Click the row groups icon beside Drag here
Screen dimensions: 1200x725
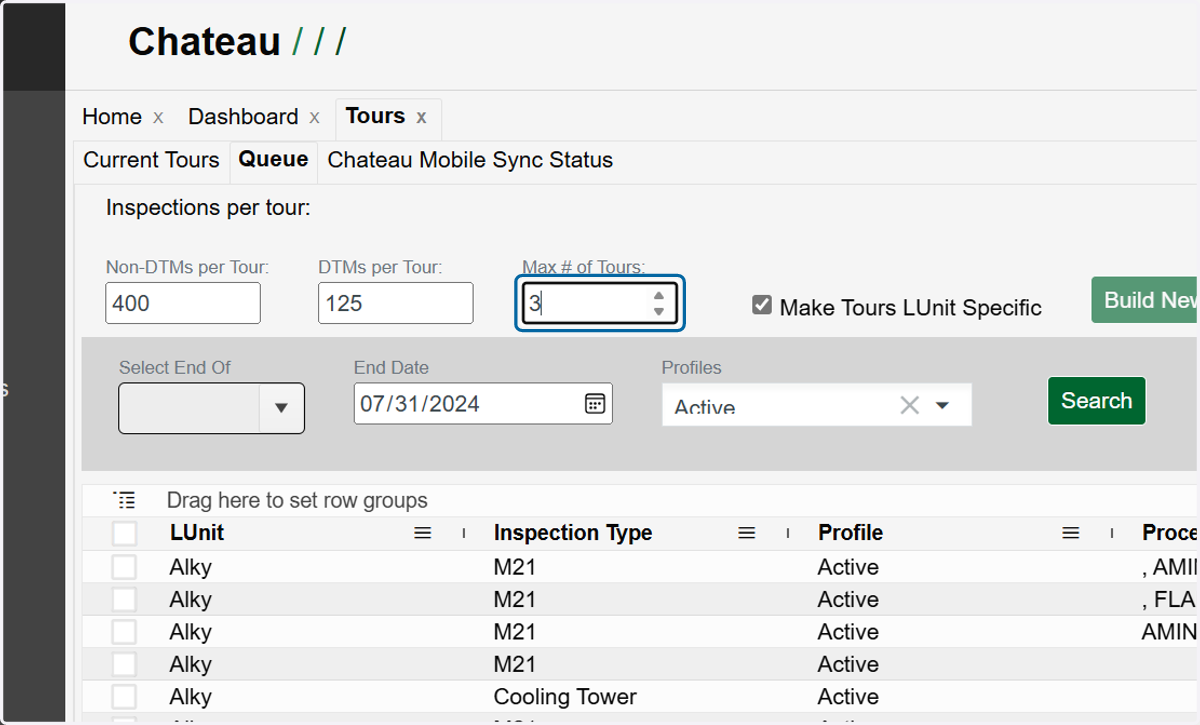(124, 499)
